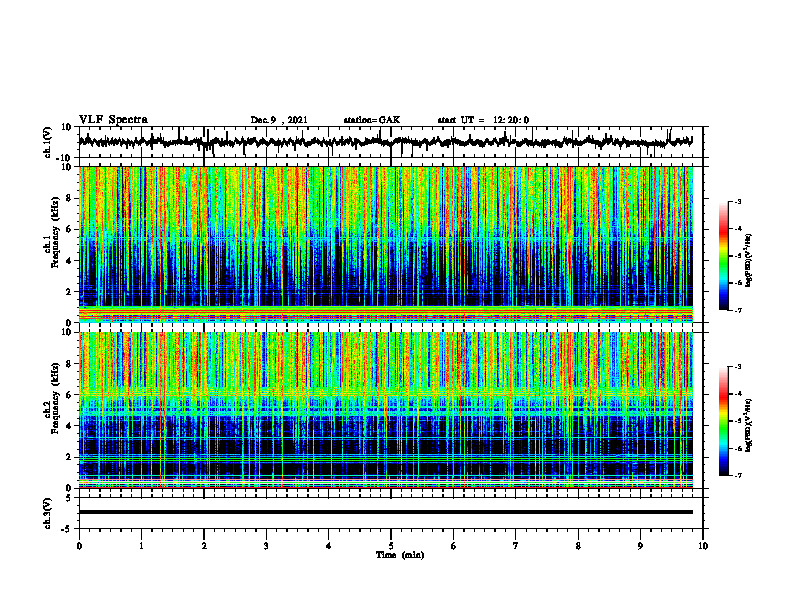Screen dimensions: 792x612
Task: Click the ch.2 "Frequency (kHz)" axis label
Action: tap(55, 398)
